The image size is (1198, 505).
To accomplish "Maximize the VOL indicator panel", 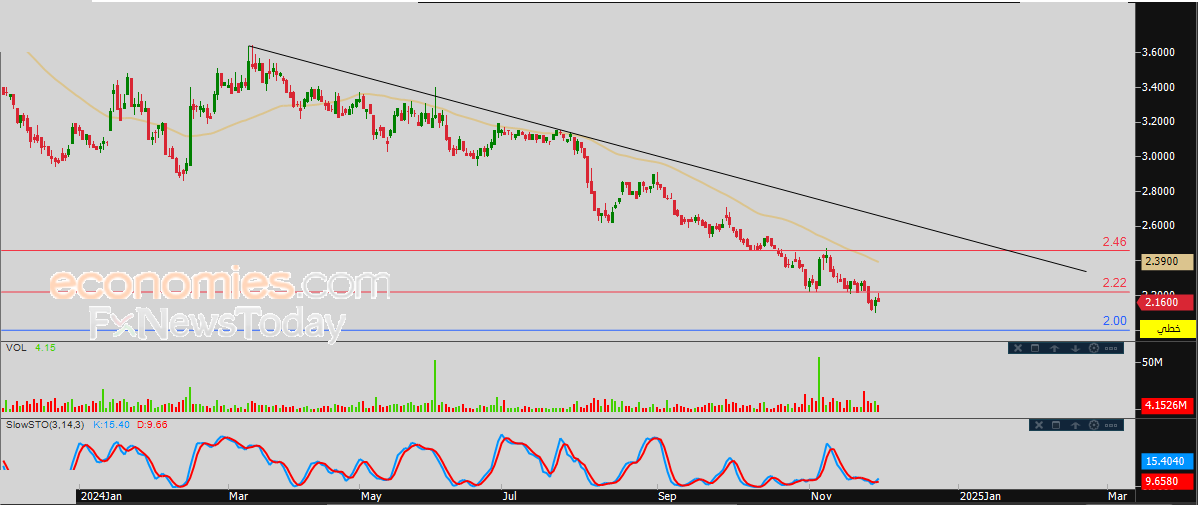I will pos(1035,348).
